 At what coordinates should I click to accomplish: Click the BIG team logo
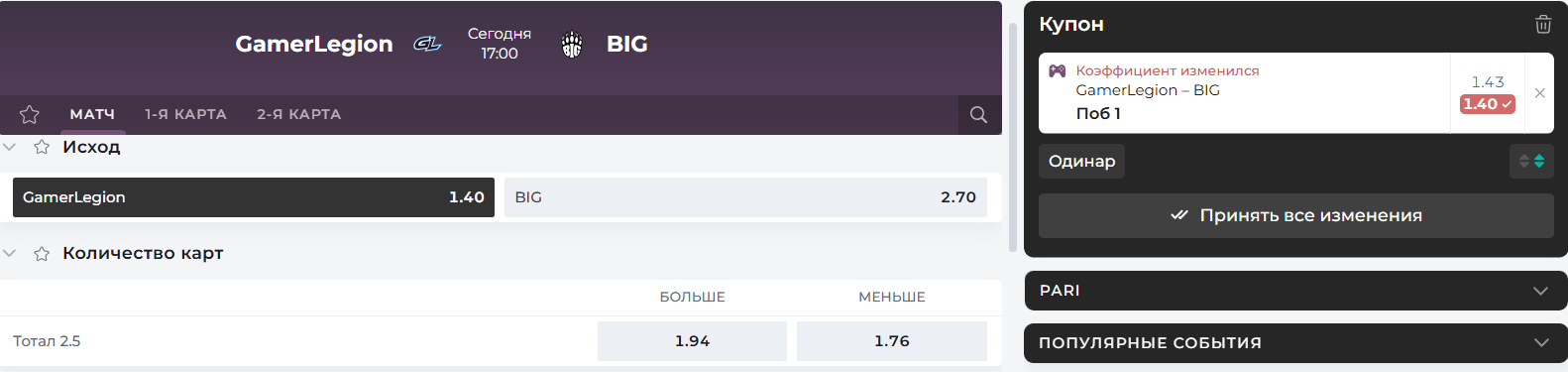tap(572, 44)
